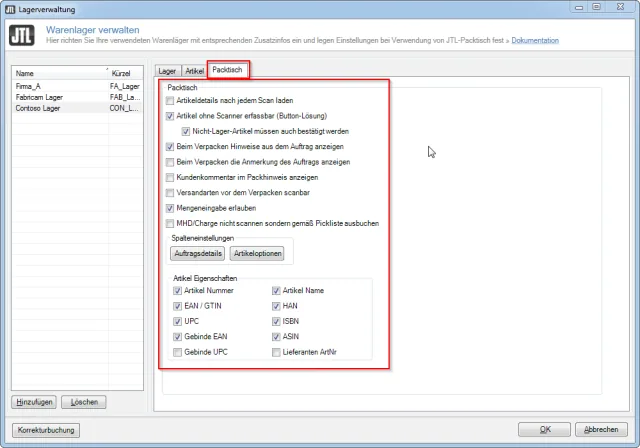This screenshot has height=448, width=640.
Task: Uncheck the ASIN checkbox
Action: click(276, 337)
